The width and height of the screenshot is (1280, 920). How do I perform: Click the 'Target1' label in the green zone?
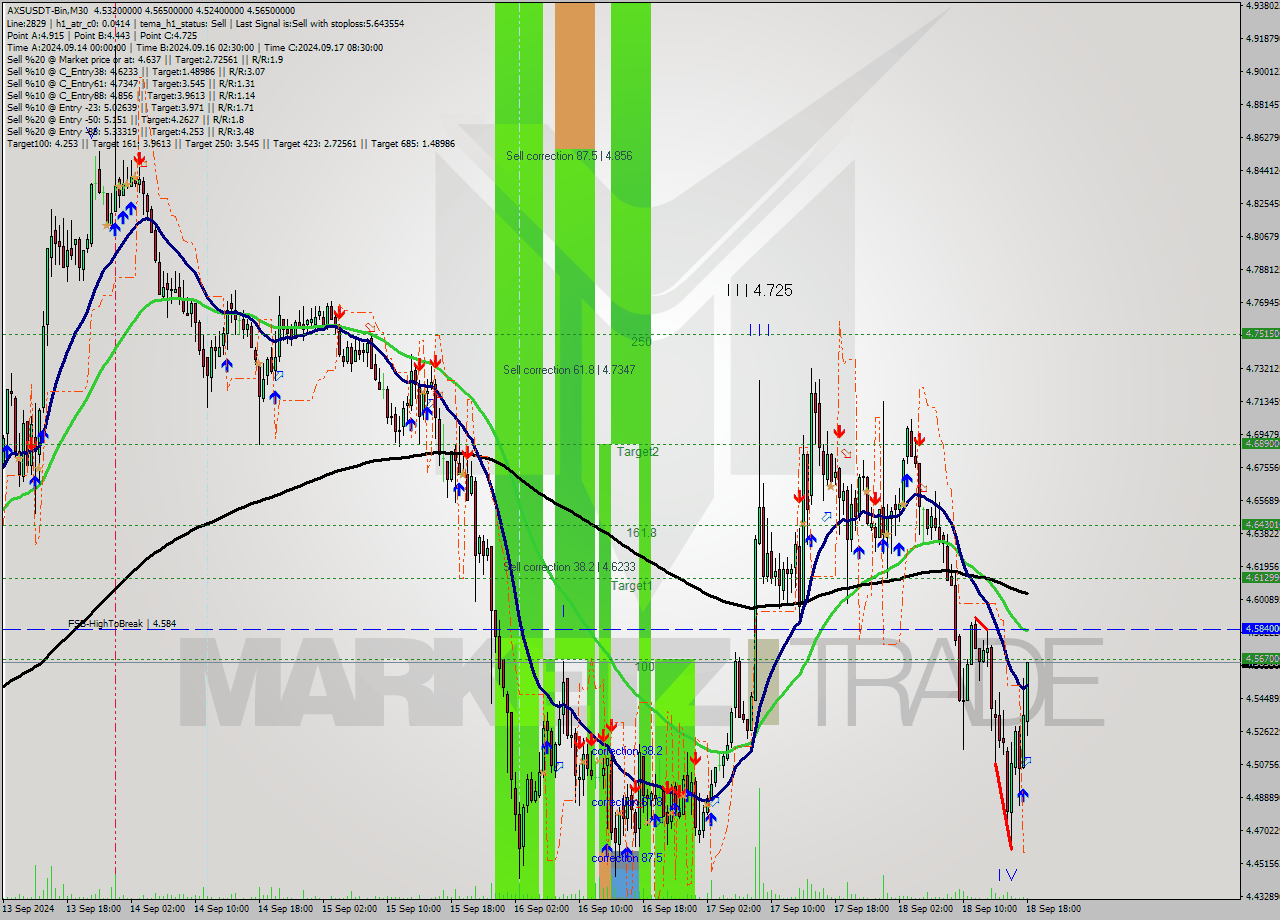(x=632, y=586)
